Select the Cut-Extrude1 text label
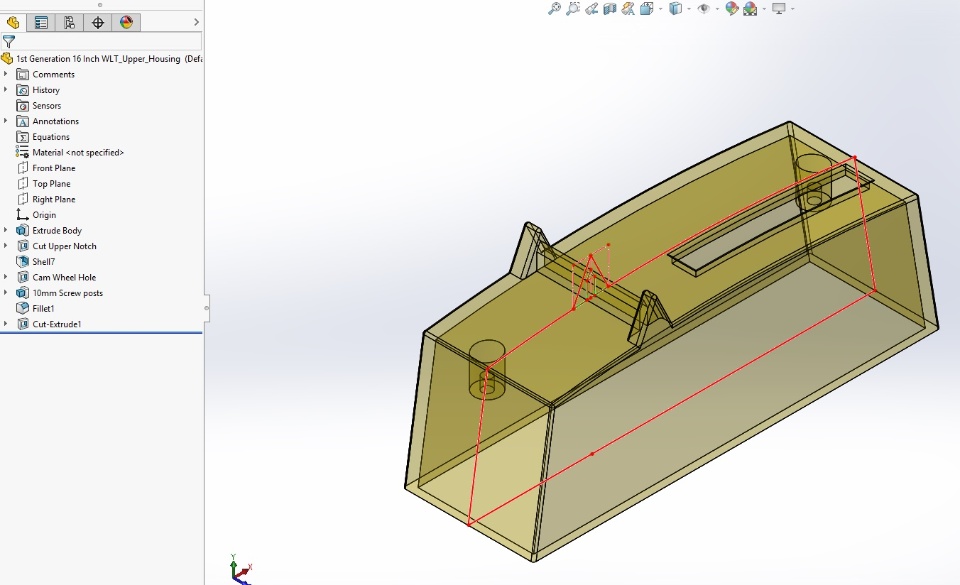 coord(56,324)
